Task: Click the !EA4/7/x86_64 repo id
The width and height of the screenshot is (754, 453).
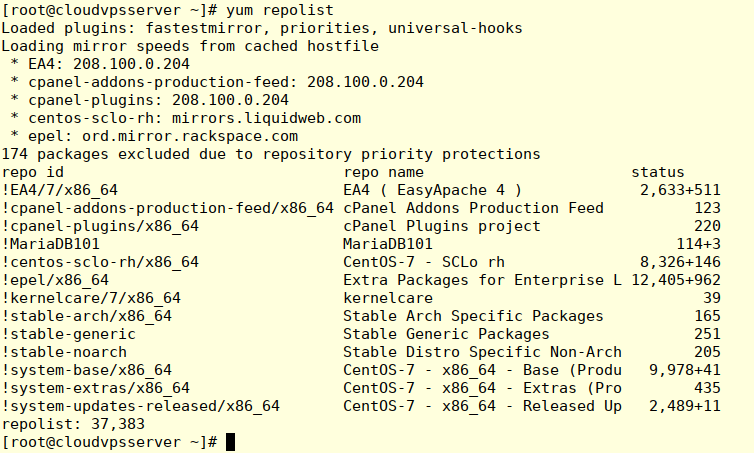Action: [60, 190]
